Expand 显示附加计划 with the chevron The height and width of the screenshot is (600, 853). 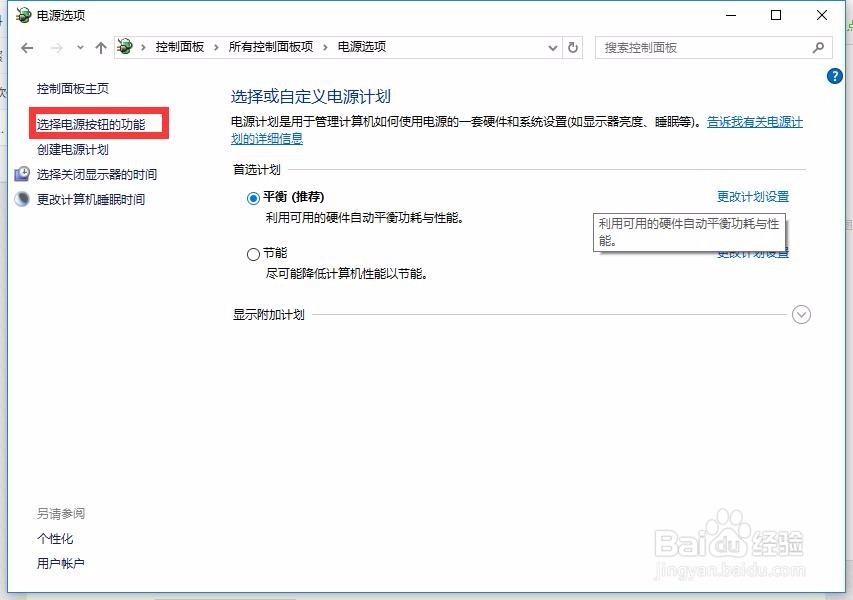801,314
